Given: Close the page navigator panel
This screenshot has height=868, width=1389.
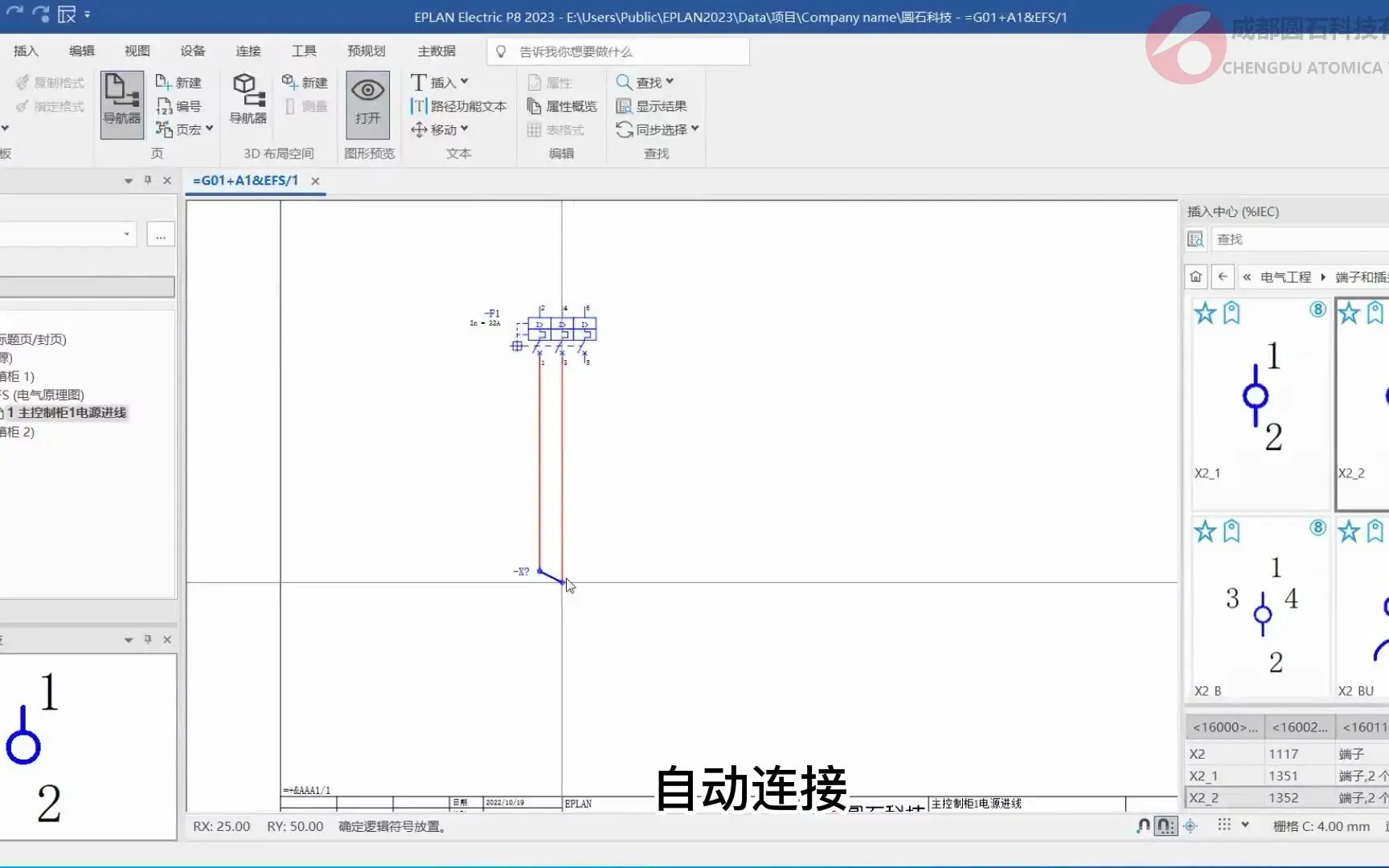Looking at the screenshot, I should click(x=167, y=180).
